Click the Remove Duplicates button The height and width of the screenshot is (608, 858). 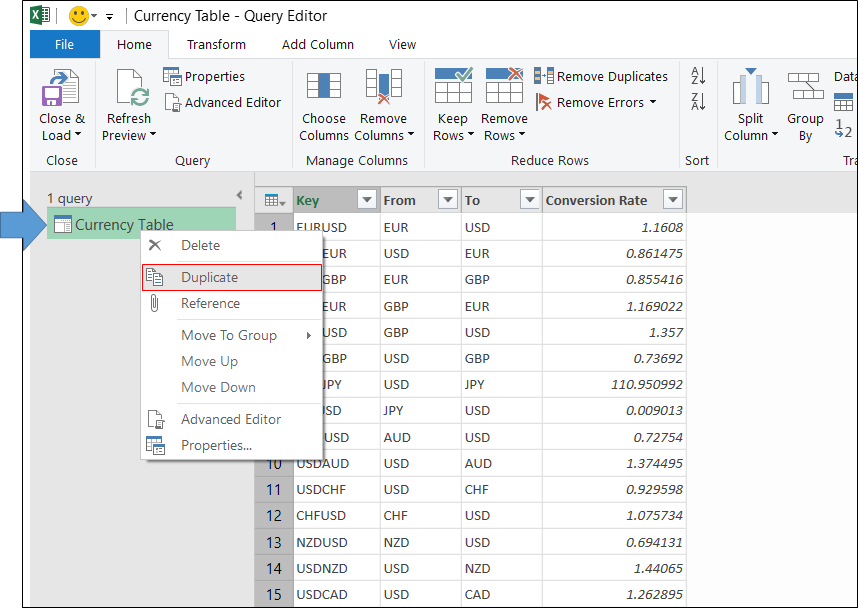(x=601, y=76)
